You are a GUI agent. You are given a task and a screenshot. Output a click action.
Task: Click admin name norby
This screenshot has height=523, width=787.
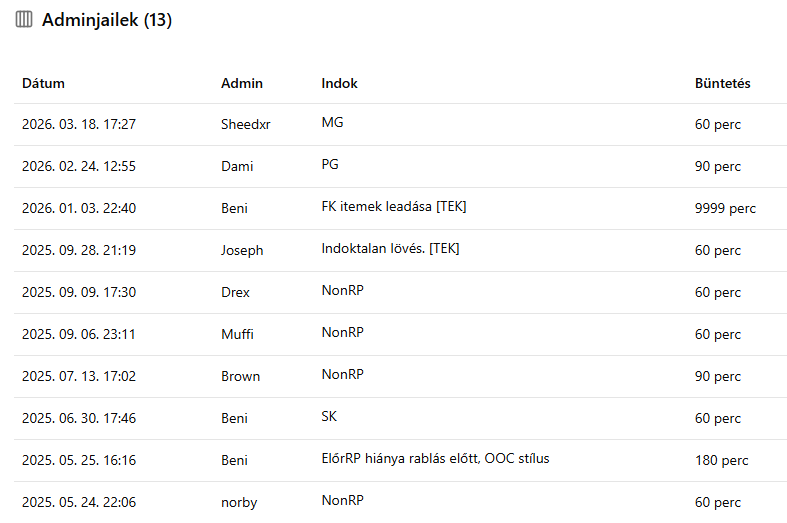click(239, 502)
